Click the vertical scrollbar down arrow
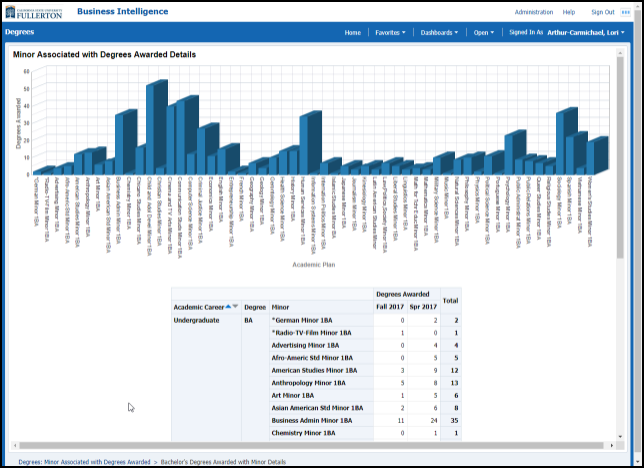This screenshot has height=468, width=644. [x=620, y=436]
